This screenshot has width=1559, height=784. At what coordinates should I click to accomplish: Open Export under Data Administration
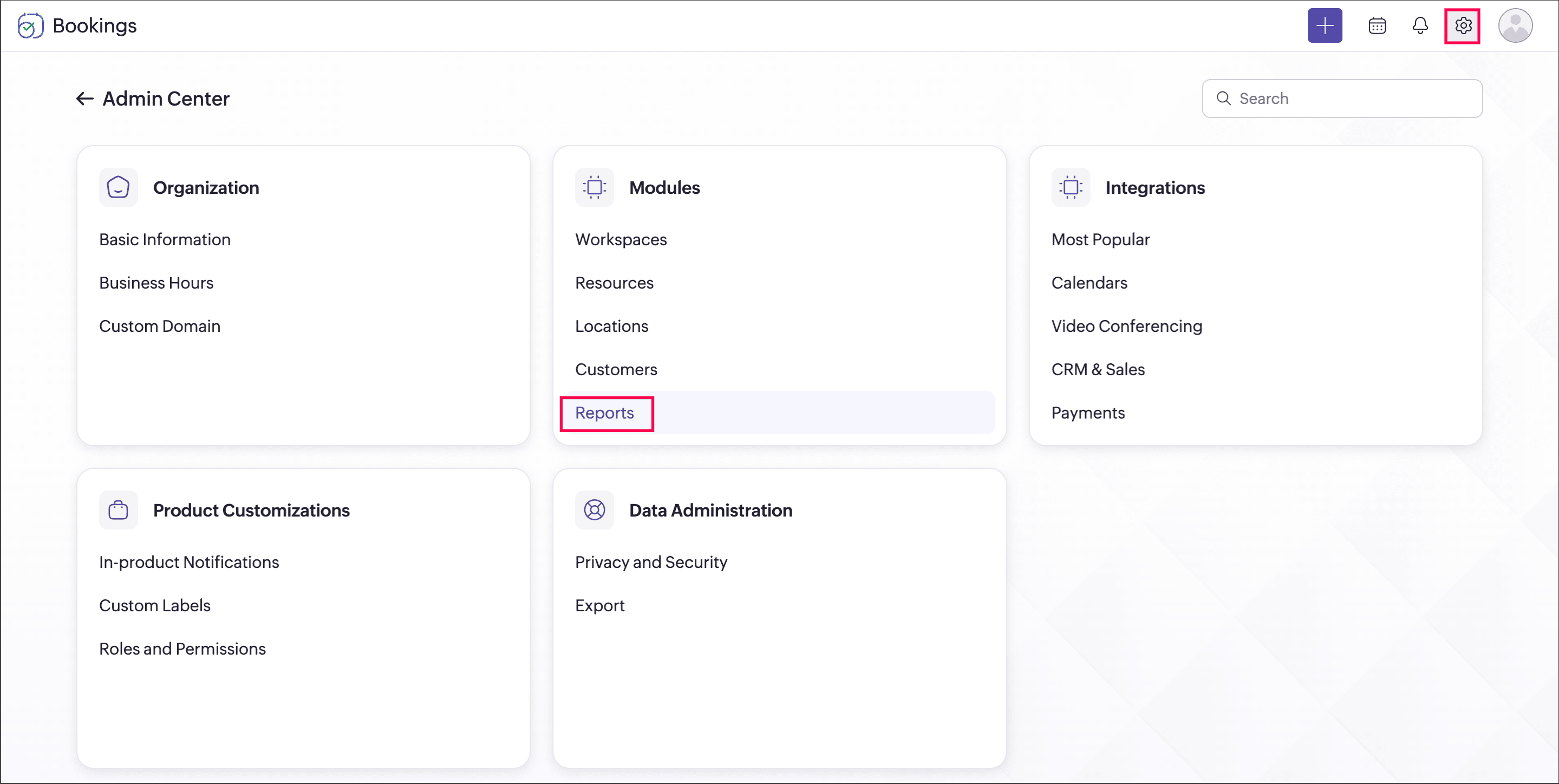600,605
